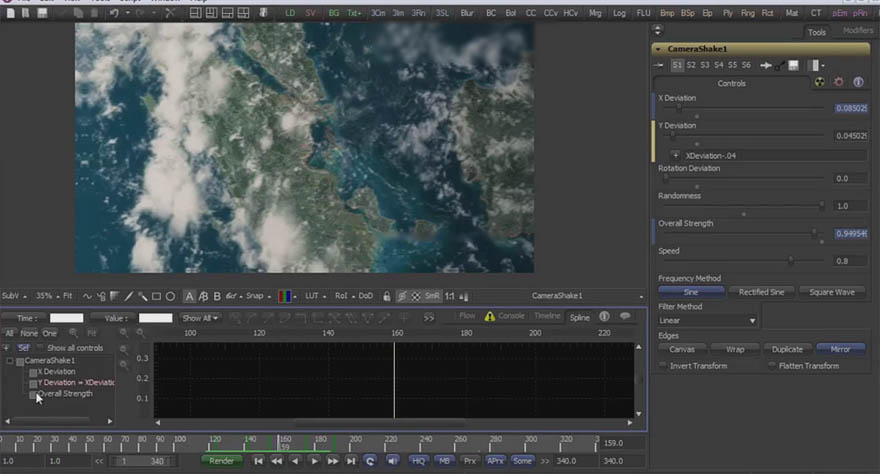Screen dimensions: 880x474
Task: Click the chat bubble icon next to Spline
Action: [x=625, y=316]
